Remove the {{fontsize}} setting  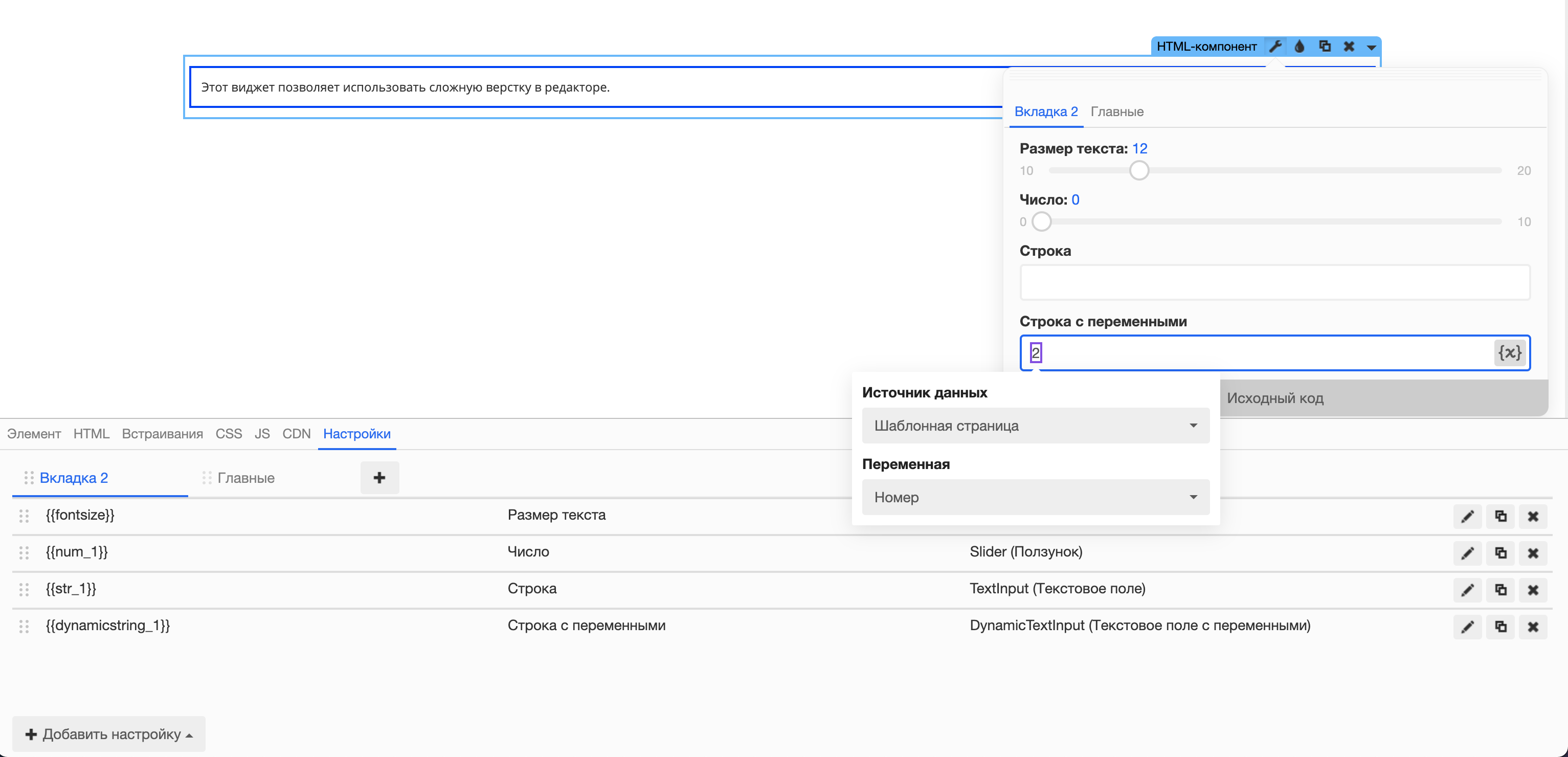[1533, 517]
